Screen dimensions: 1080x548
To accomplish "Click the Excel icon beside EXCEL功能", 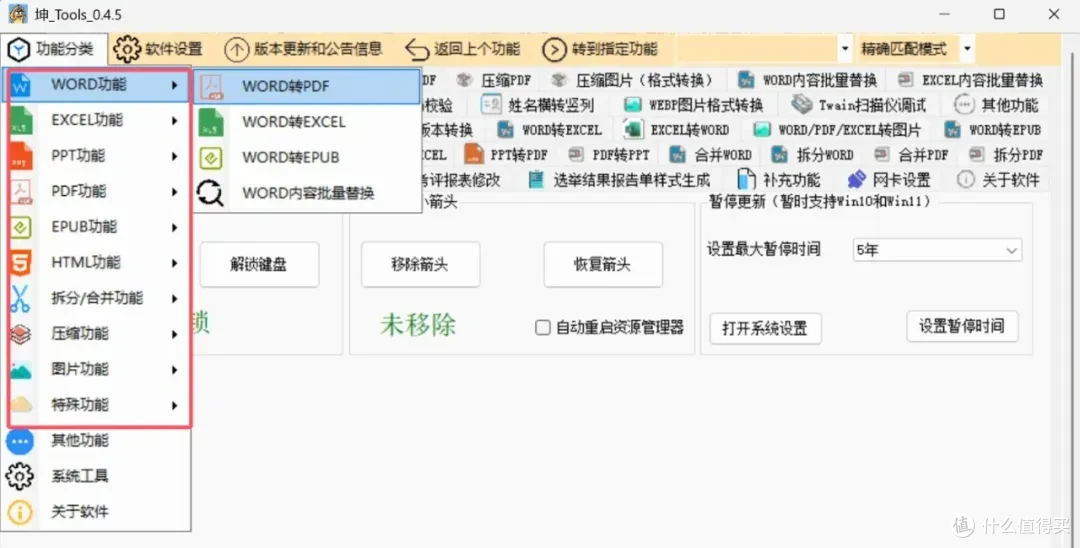I will [21, 120].
